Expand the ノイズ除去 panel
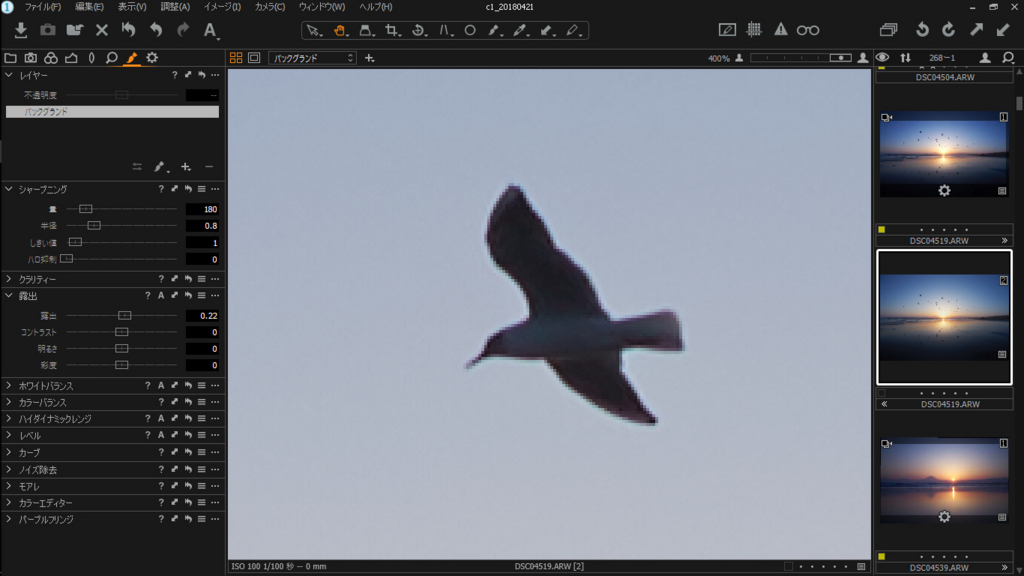Screen dimensions: 1024x576 pos(9,470)
